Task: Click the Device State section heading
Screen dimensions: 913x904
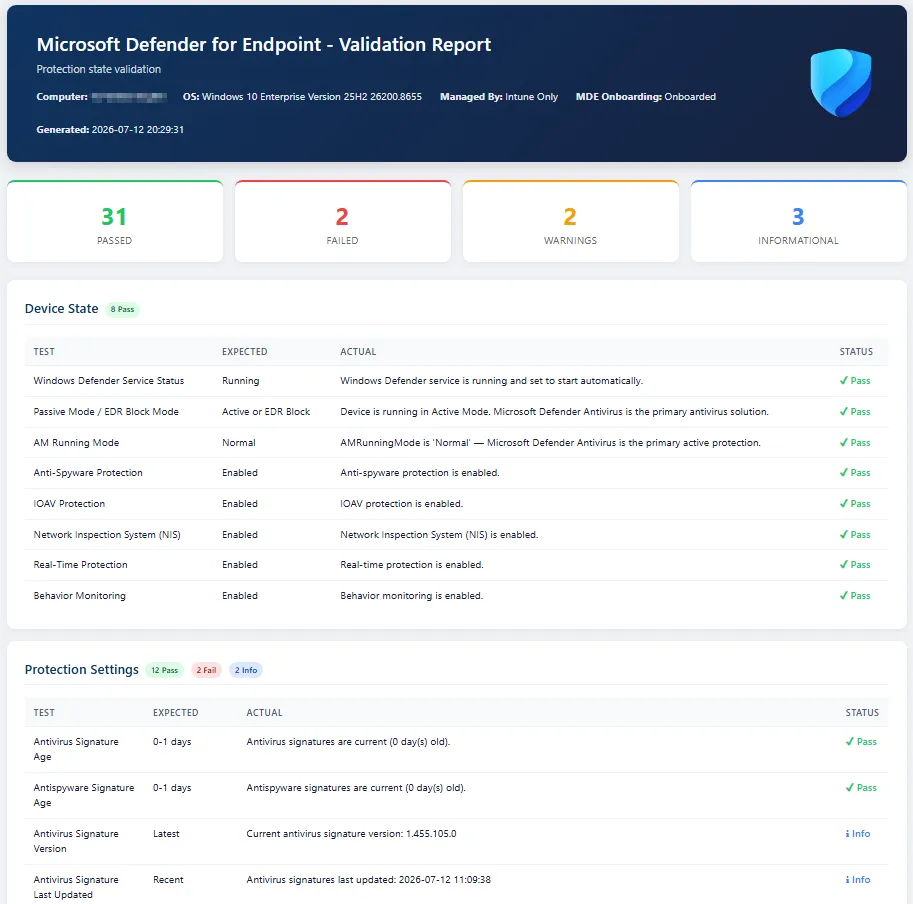Action: pyautogui.click(x=61, y=309)
